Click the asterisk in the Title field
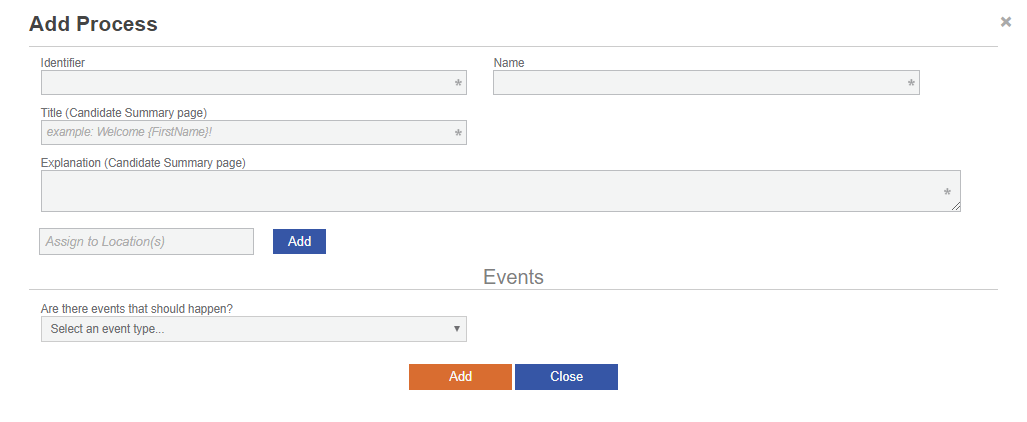 [x=458, y=133]
